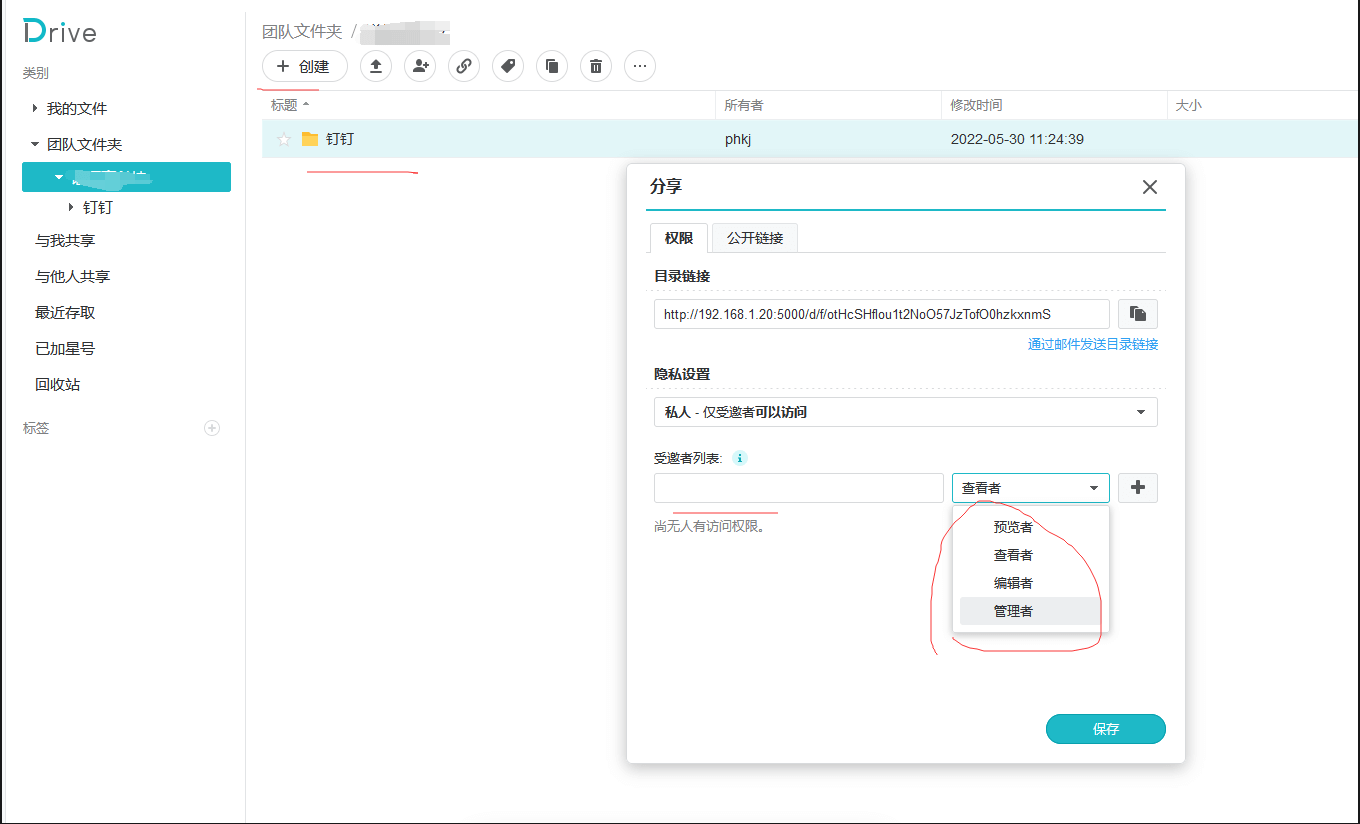Viewport: 1360px width, 824px height.
Task: Click the 保存 button
Action: [1105, 729]
